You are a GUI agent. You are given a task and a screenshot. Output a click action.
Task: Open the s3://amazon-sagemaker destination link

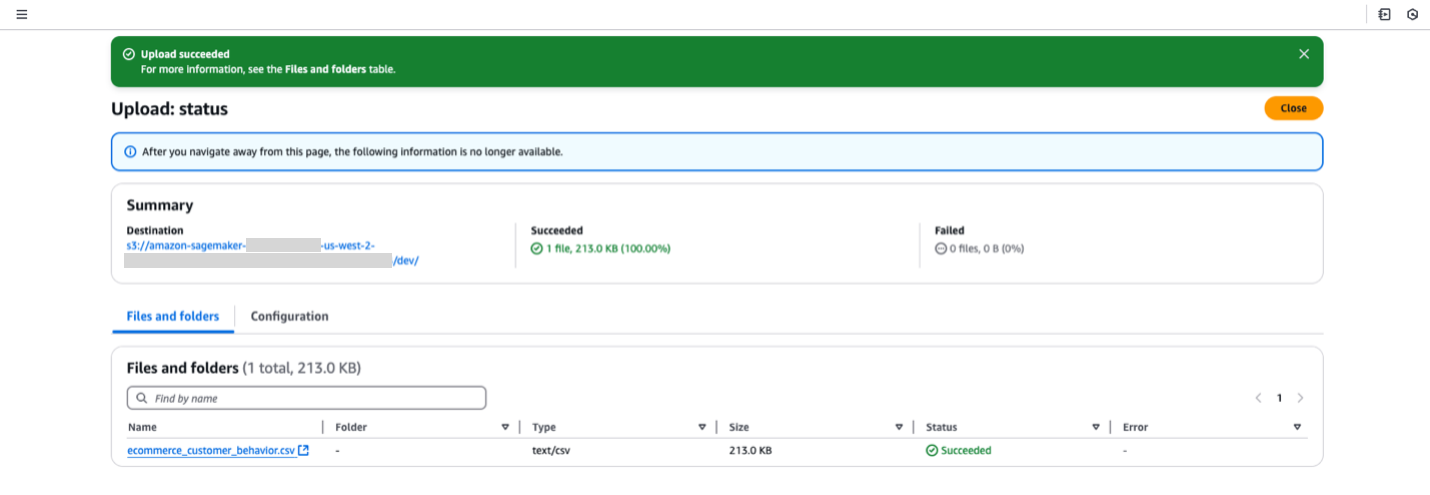click(x=250, y=246)
